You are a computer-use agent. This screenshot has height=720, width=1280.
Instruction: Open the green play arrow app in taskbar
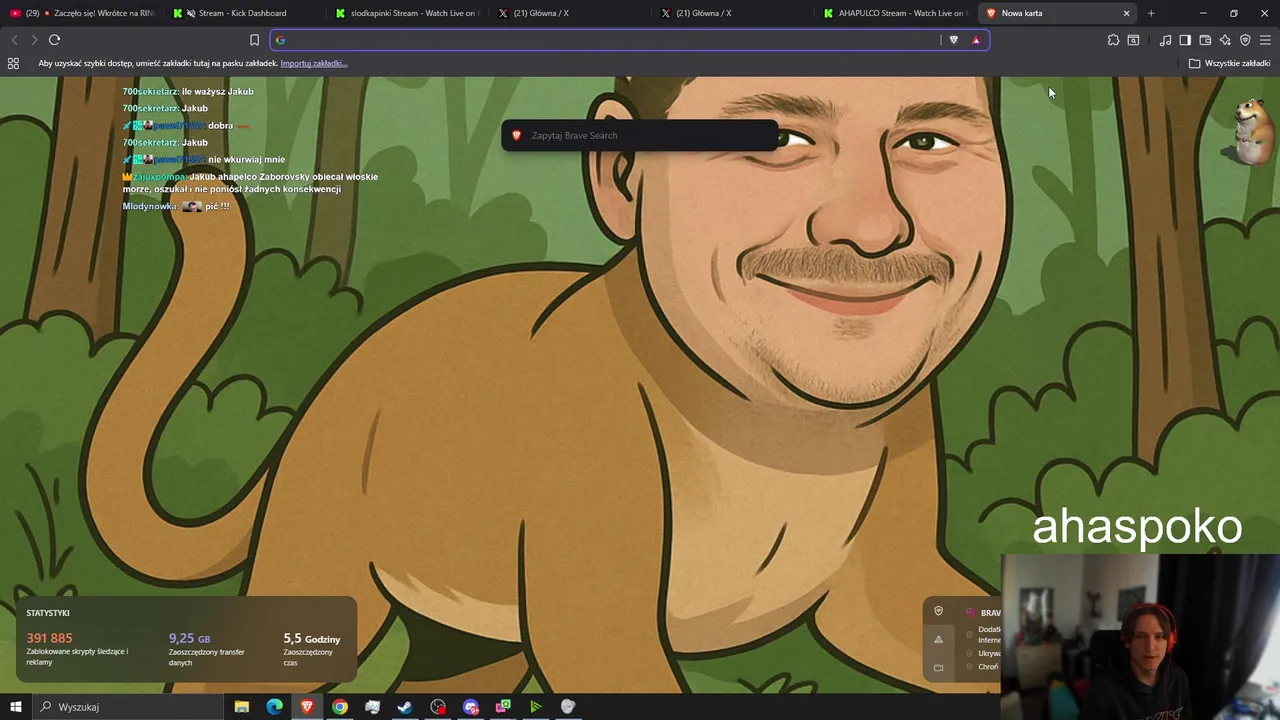(536, 707)
